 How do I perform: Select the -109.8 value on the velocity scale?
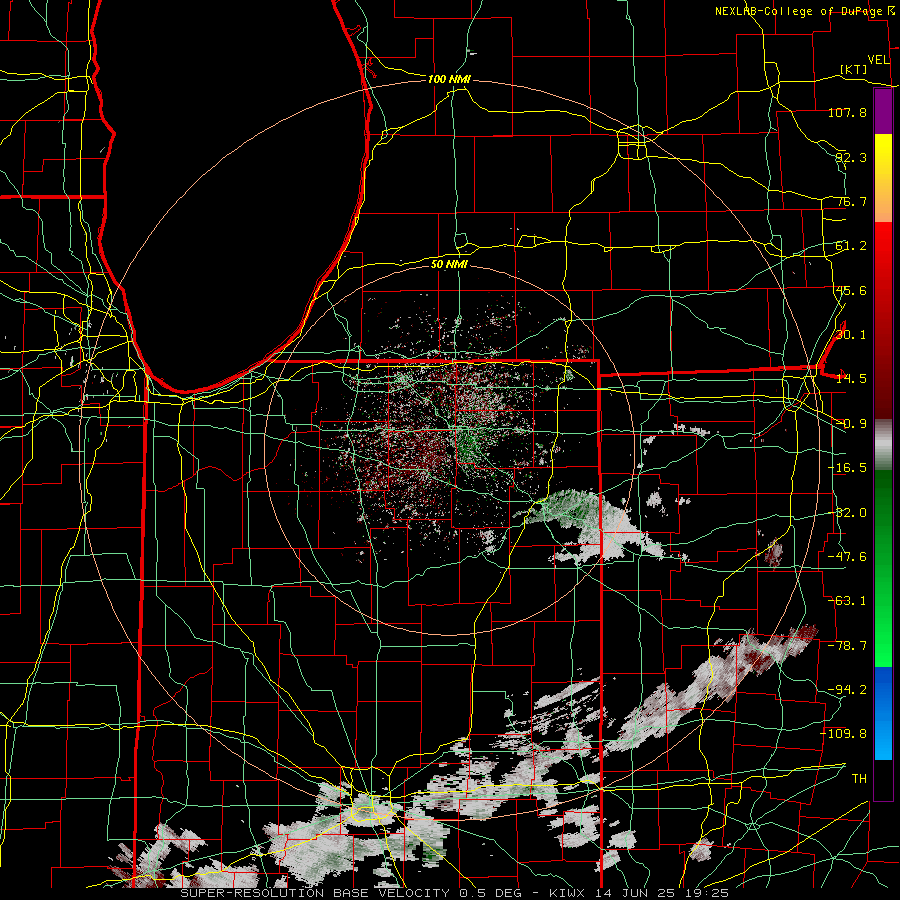(x=844, y=734)
